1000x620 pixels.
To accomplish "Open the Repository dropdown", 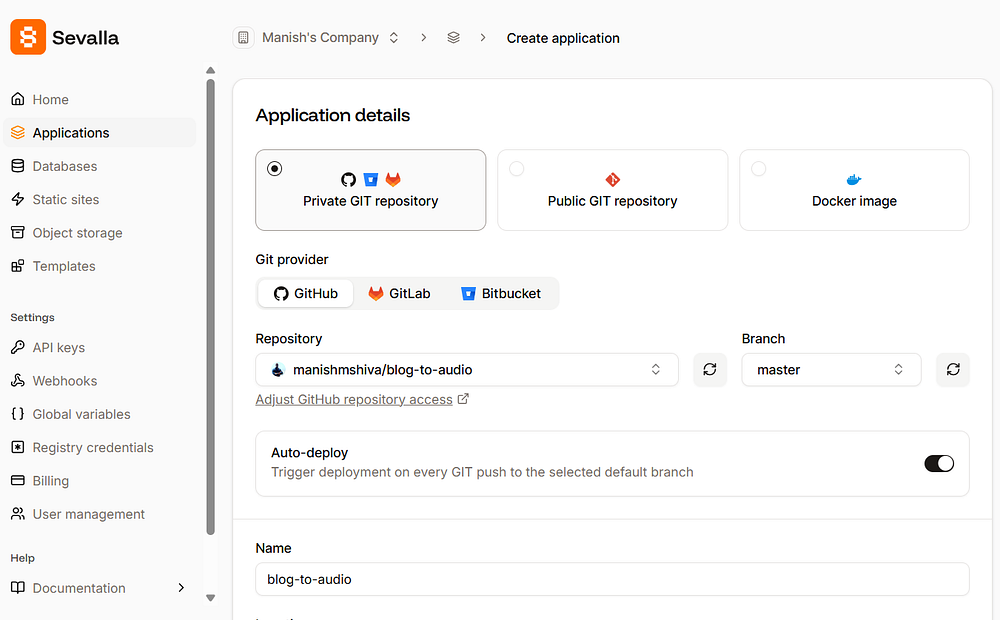I will point(467,370).
